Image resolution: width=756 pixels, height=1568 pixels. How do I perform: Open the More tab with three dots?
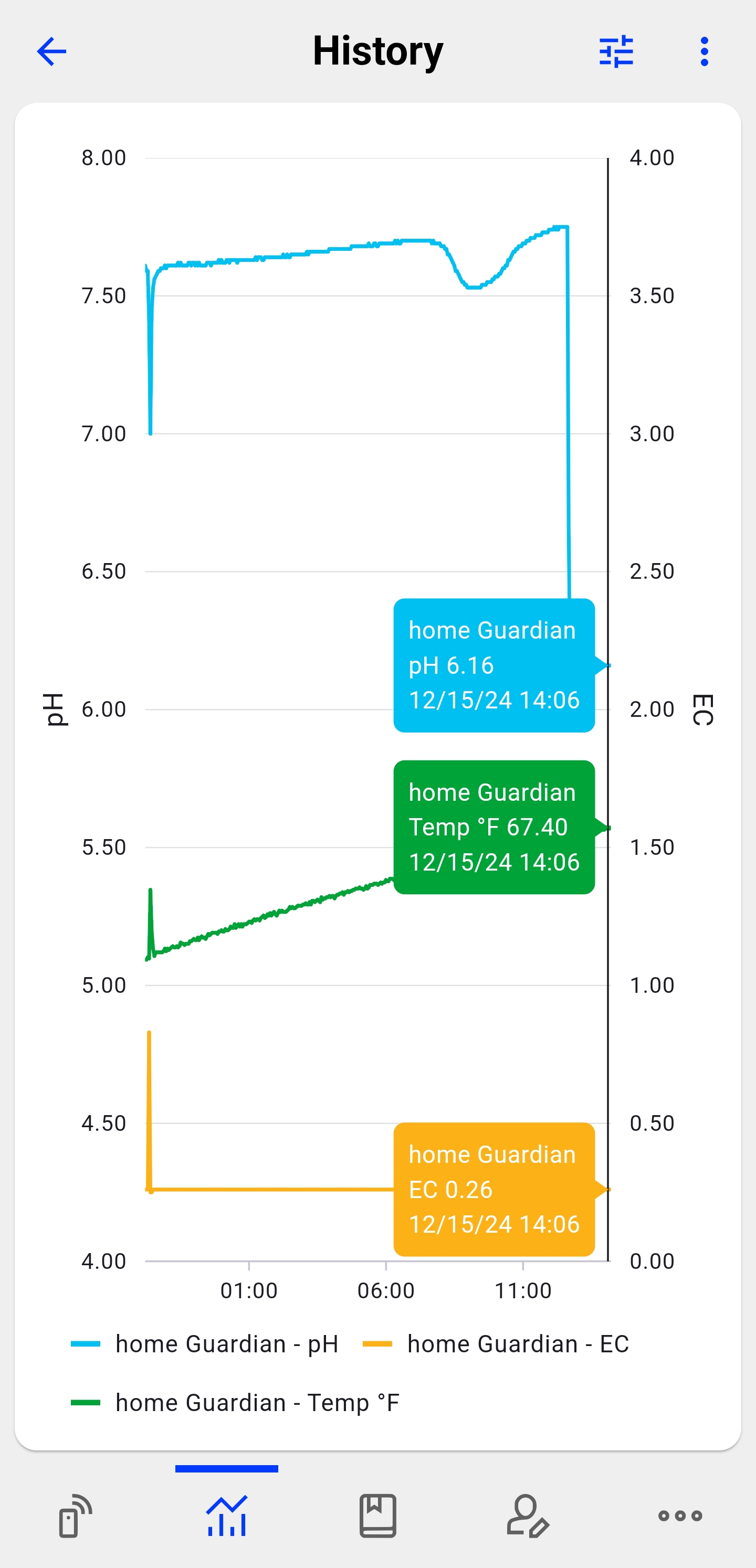pos(680,1515)
